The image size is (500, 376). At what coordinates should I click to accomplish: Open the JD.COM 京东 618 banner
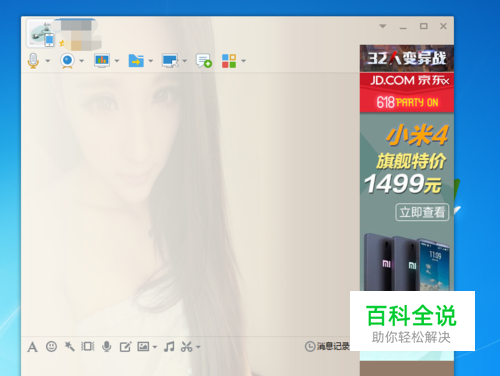[x=407, y=93]
